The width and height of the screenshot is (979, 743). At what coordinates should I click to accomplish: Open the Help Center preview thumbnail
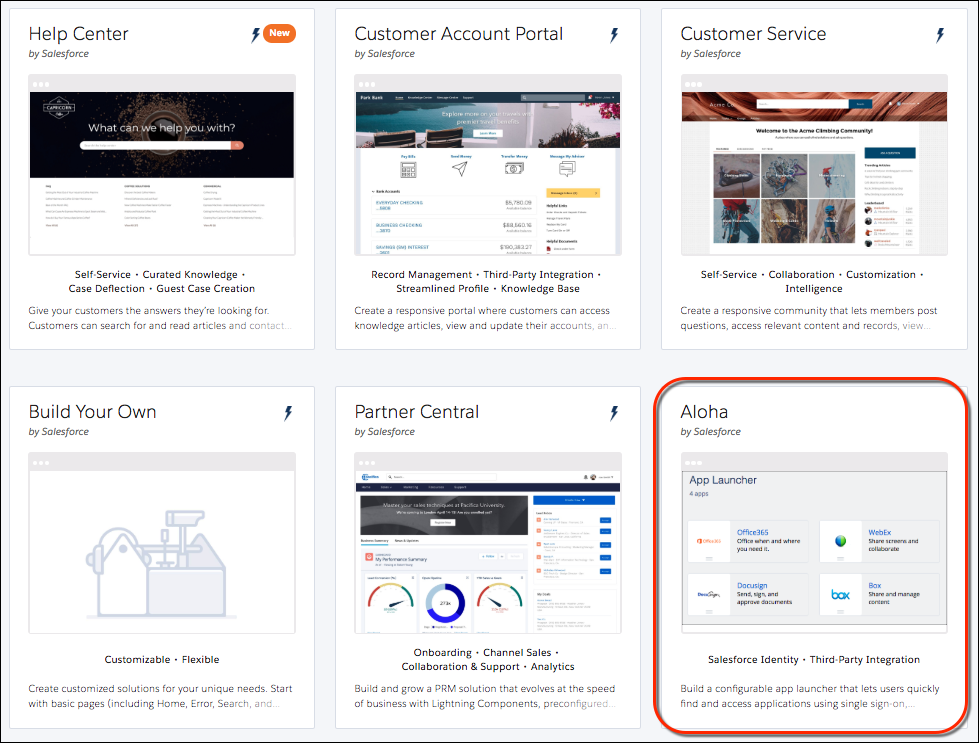(162, 165)
